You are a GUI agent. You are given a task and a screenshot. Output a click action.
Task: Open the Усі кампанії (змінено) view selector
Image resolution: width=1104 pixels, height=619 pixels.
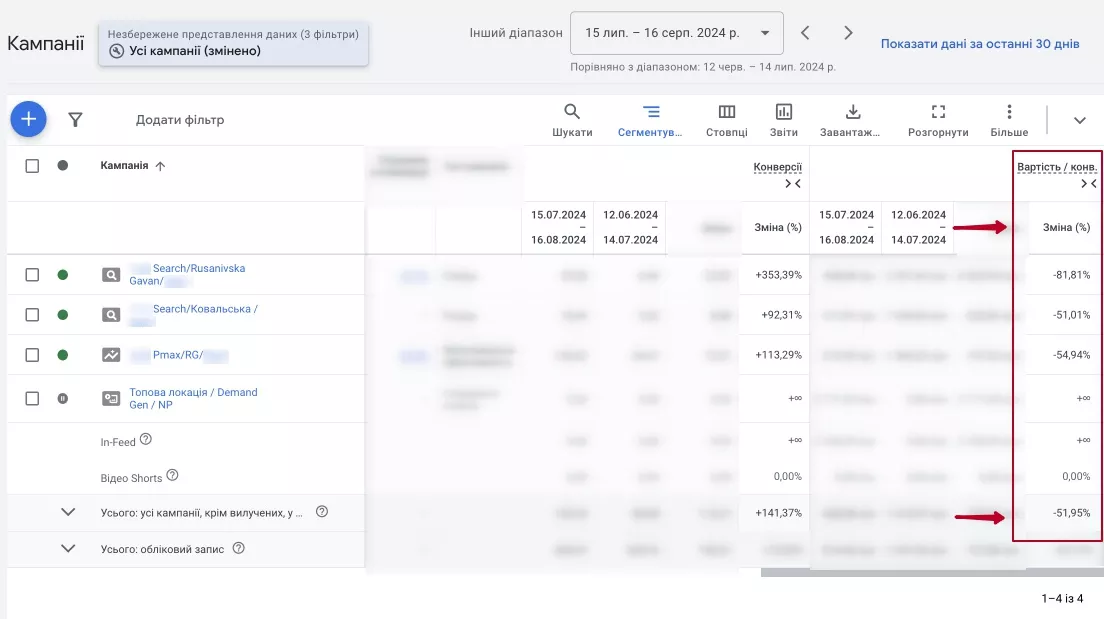point(233,43)
